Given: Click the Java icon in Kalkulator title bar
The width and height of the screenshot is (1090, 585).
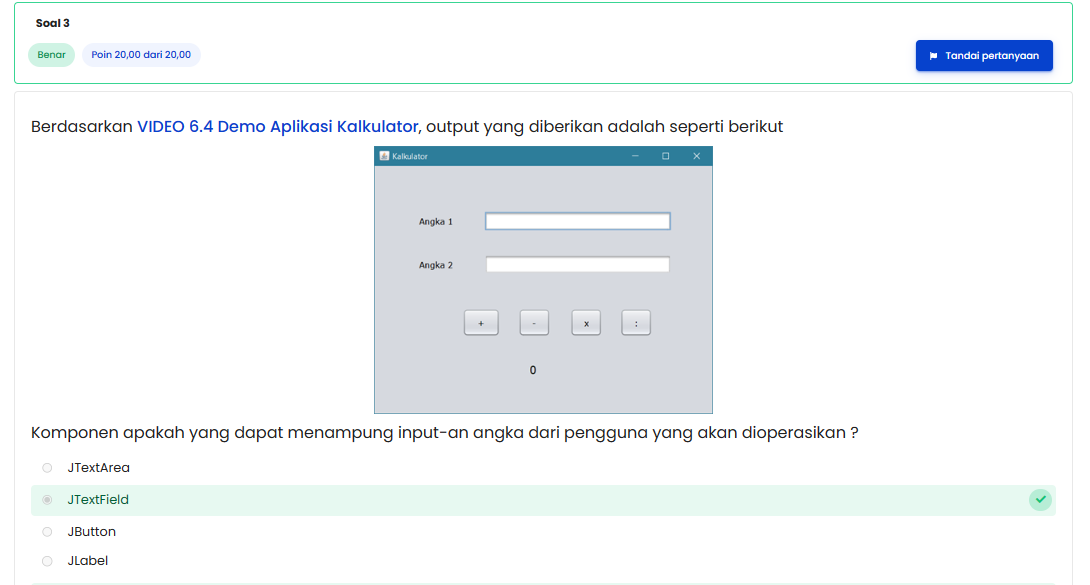Looking at the screenshot, I should click(384, 156).
